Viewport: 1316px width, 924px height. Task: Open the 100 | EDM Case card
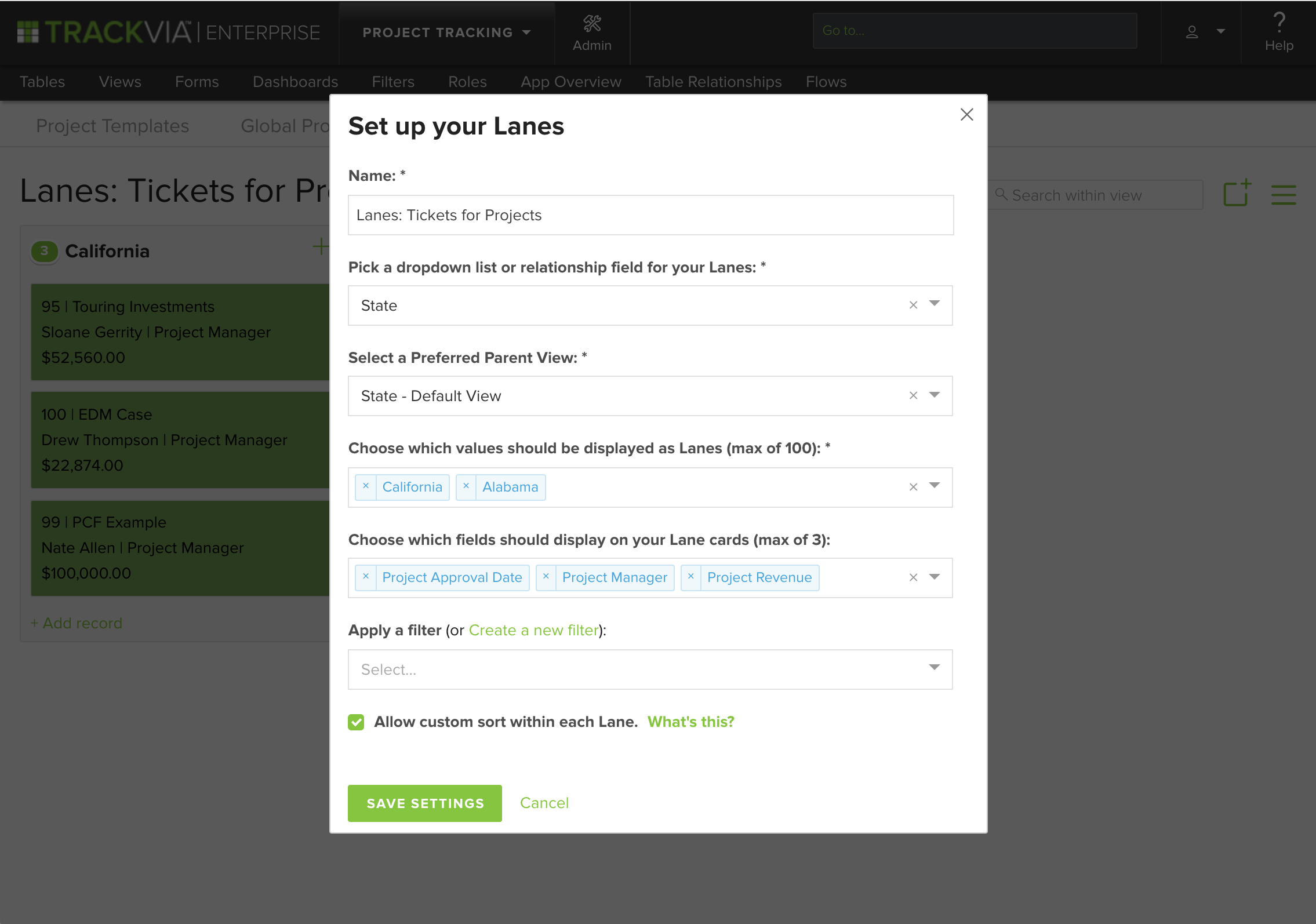[180, 440]
